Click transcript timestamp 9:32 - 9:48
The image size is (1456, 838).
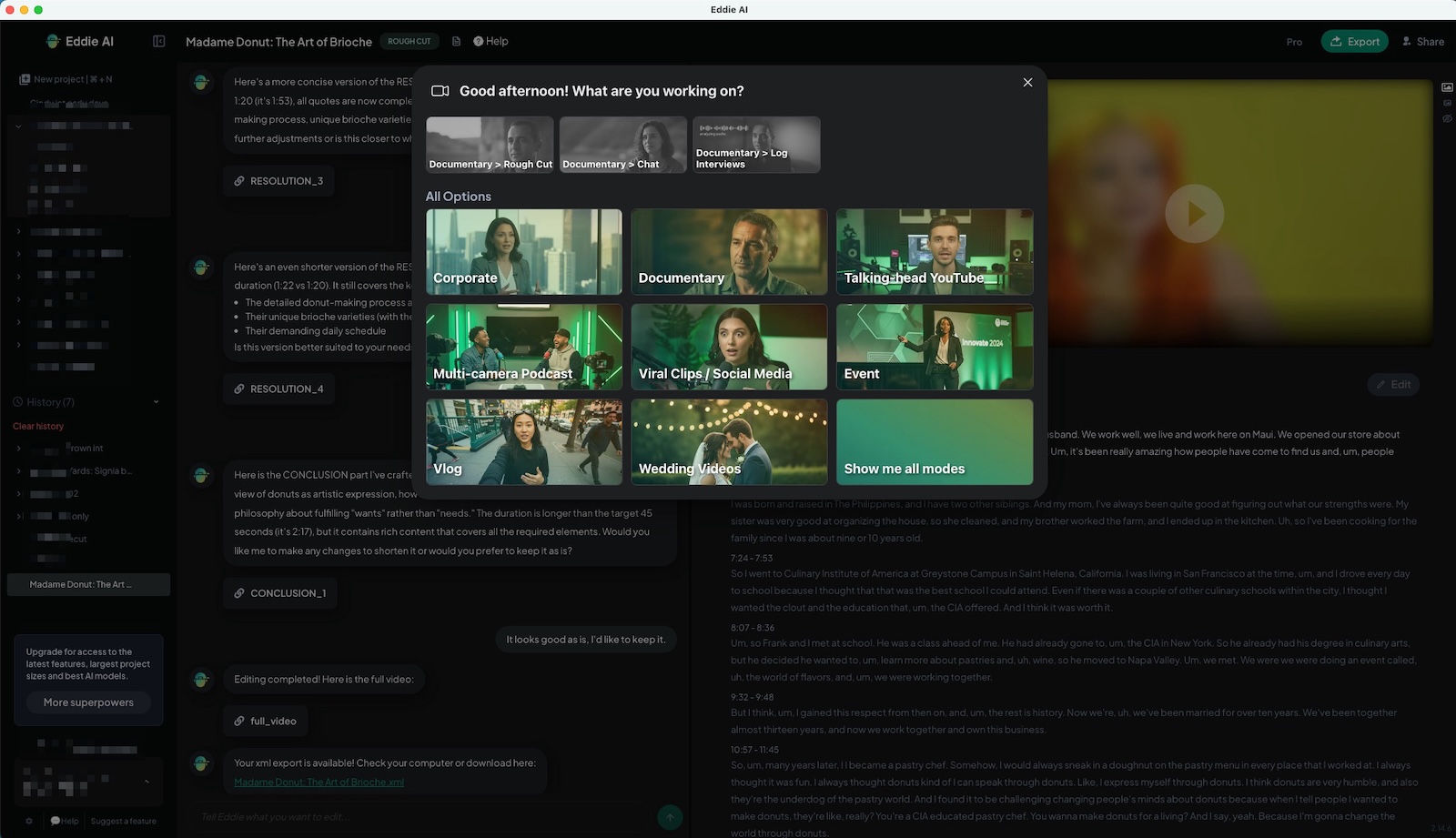[x=752, y=697]
